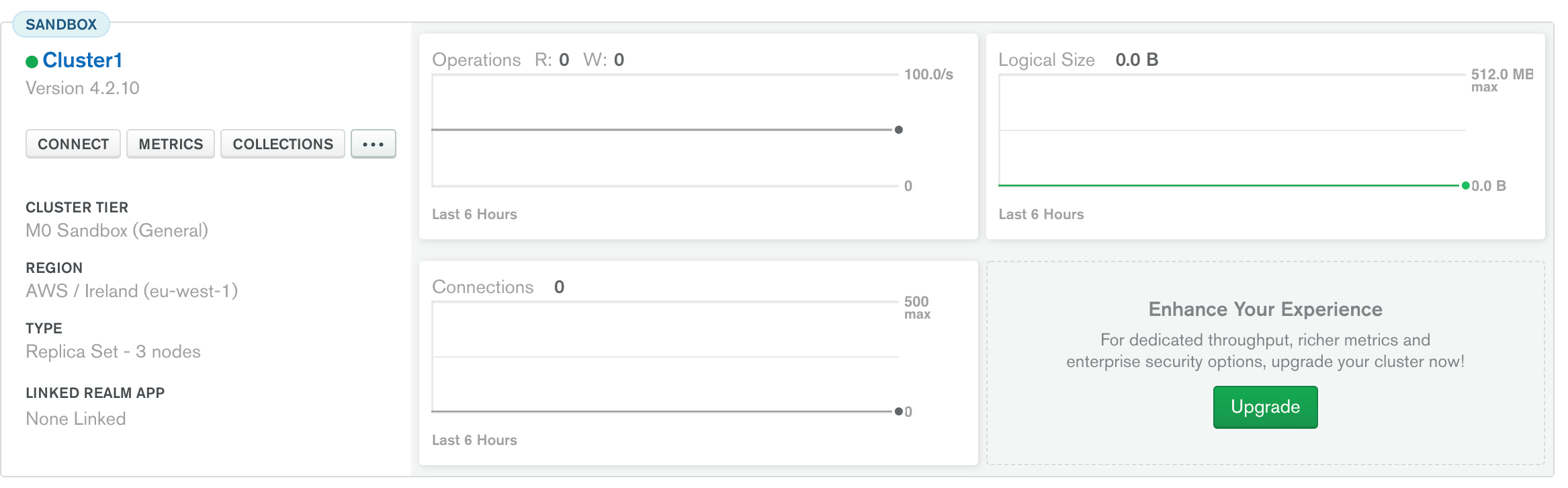
Task: Click the green cluster status indicator dot
Action: [30, 60]
